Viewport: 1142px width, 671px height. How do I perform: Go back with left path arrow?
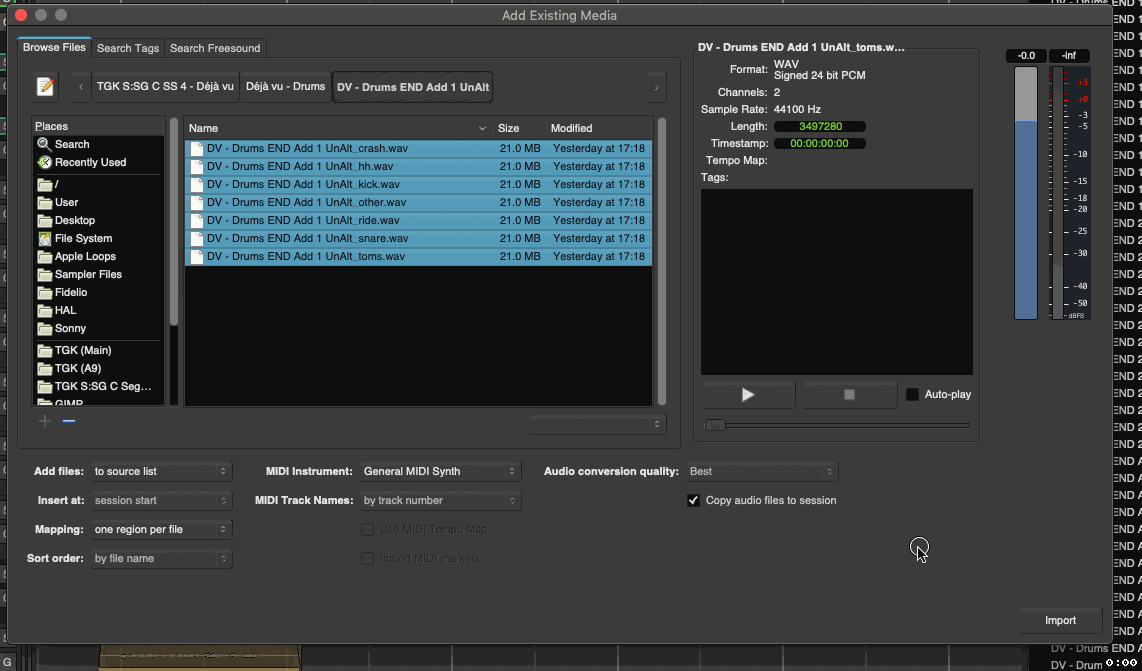pos(81,87)
